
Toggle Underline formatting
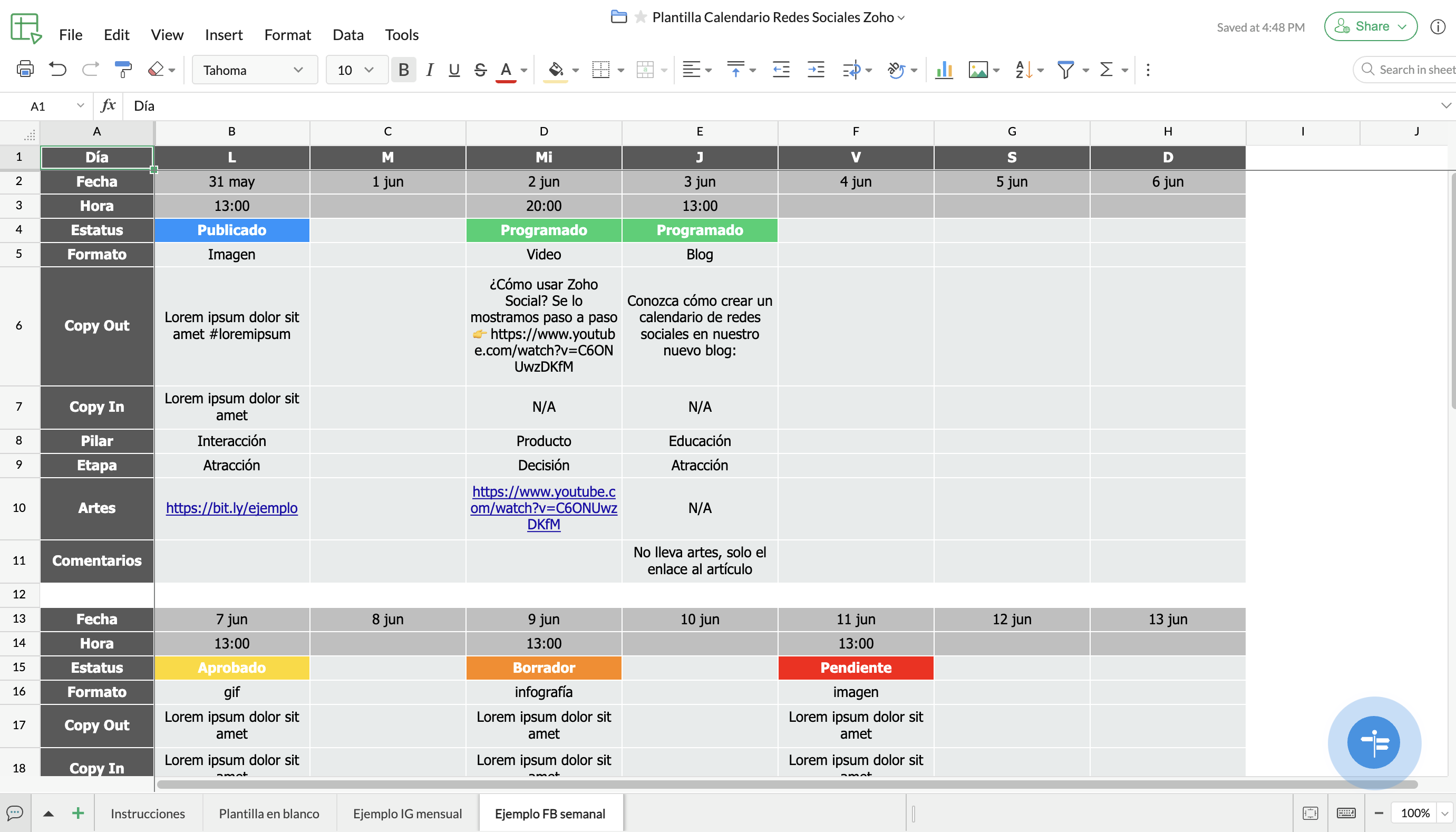pos(454,70)
